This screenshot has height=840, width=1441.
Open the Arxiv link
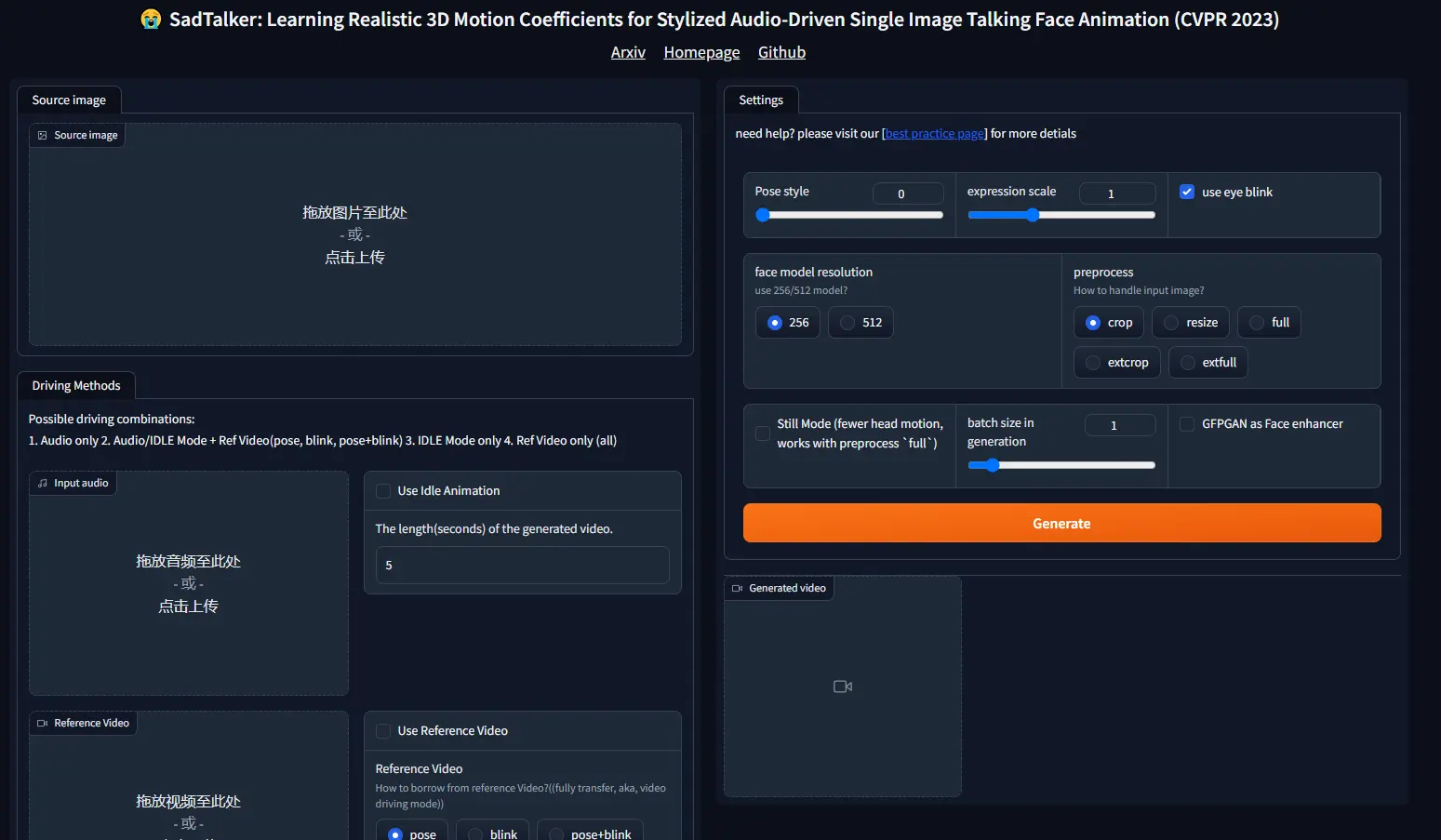tap(628, 52)
